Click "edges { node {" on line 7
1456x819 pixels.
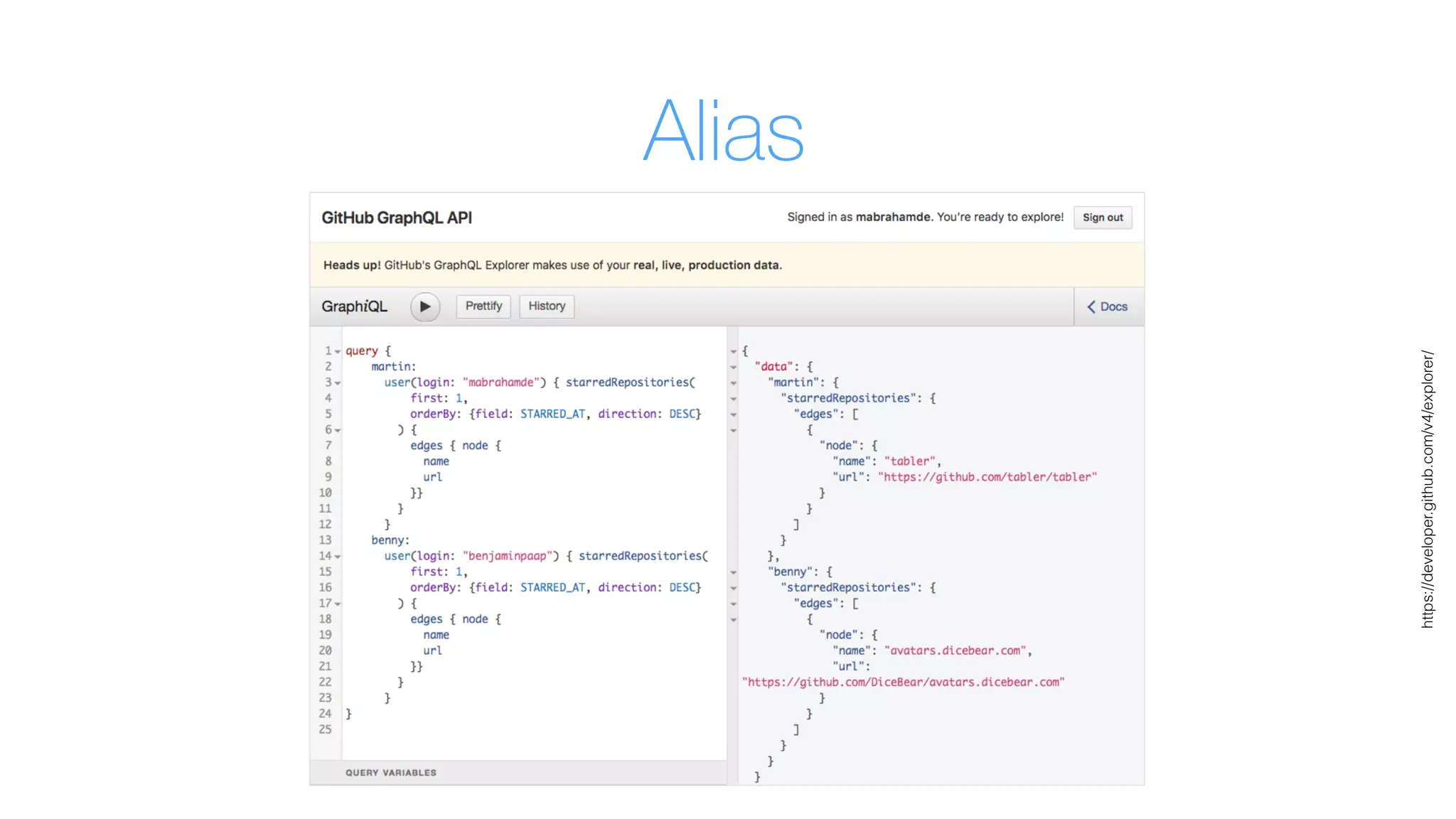[x=456, y=446]
